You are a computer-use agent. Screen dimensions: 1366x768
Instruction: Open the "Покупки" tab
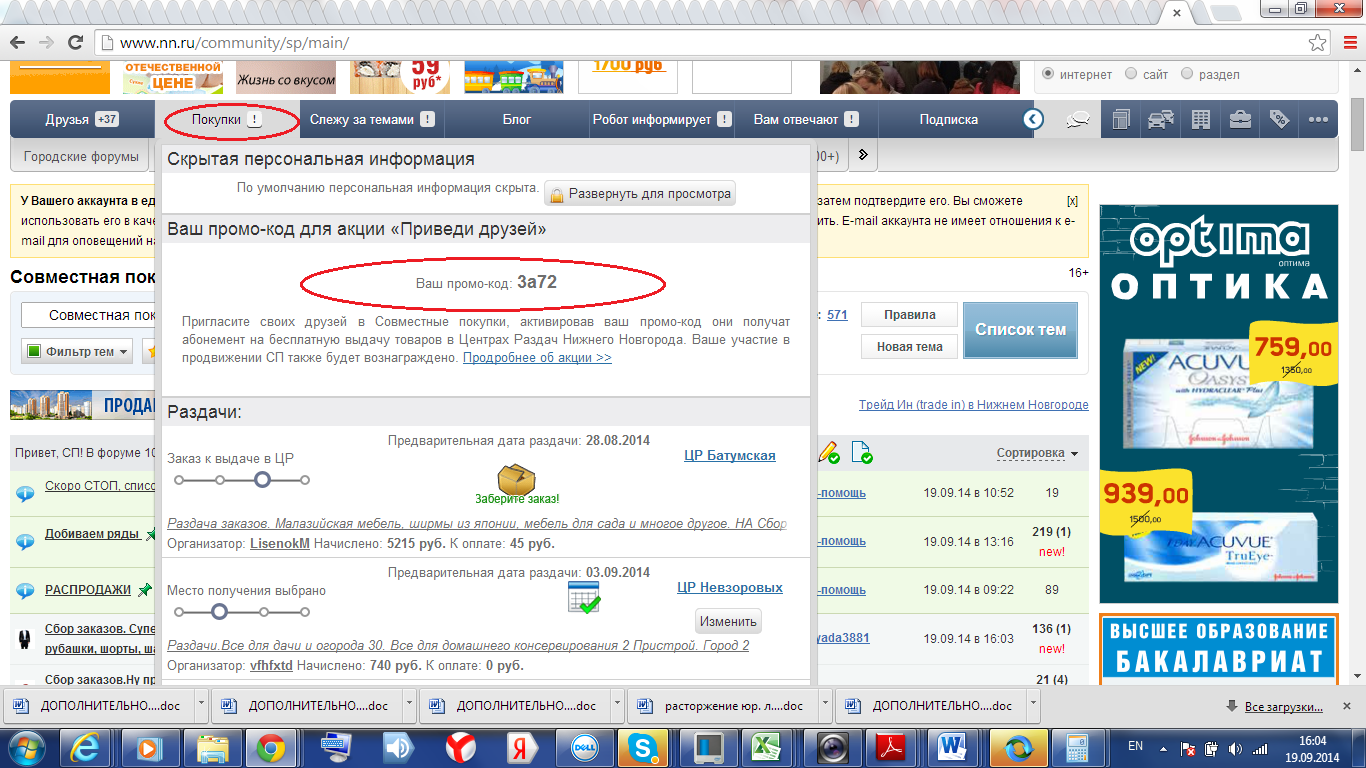click(x=226, y=120)
